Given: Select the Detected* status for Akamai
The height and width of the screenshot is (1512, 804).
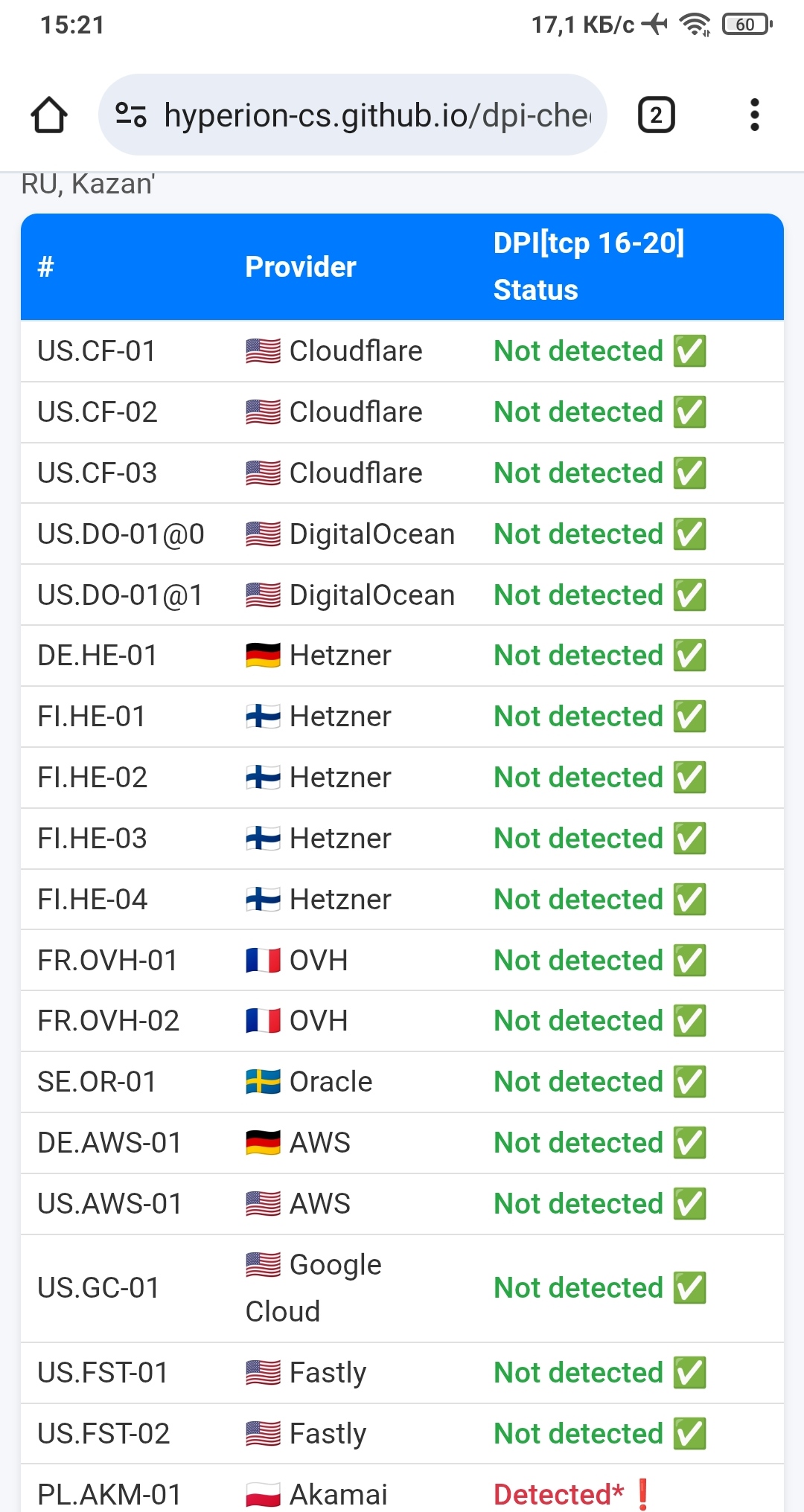Looking at the screenshot, I should 558,1494.
